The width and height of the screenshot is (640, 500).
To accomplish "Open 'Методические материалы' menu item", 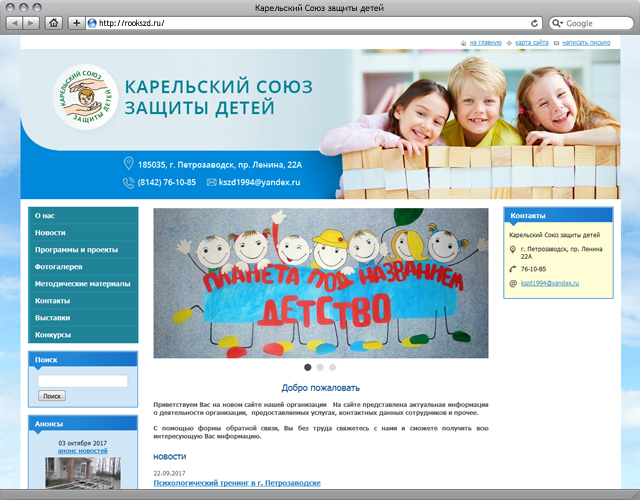I will [x=83, y=284].
